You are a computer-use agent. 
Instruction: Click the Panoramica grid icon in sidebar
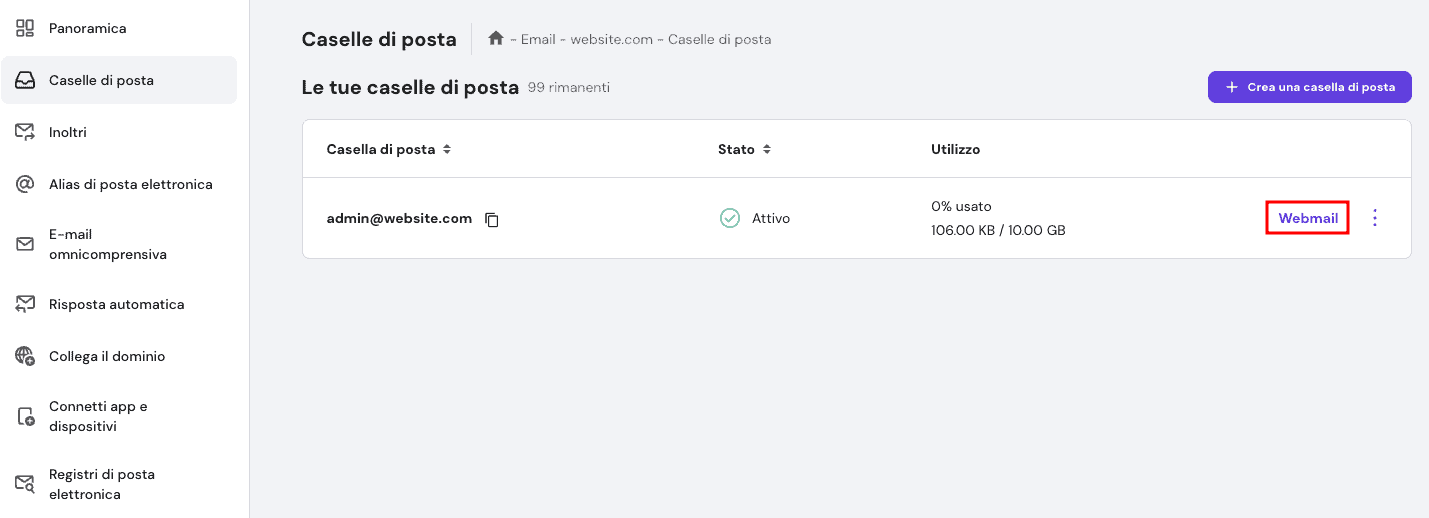point(25,29)
